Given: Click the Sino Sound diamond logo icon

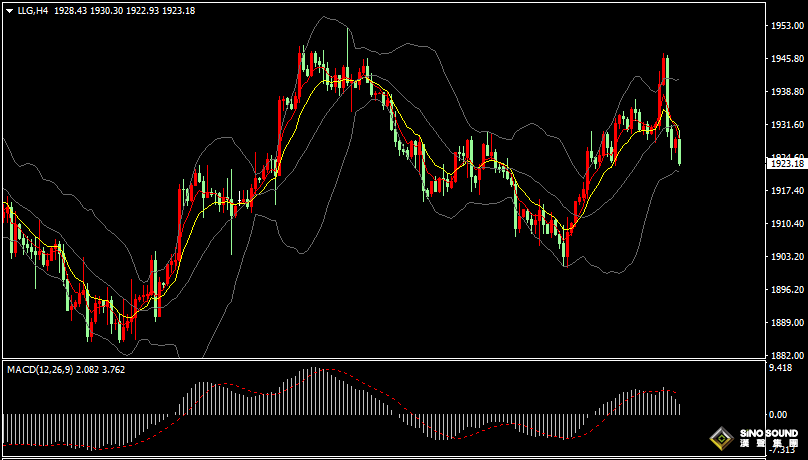Looking at the screenshot, I should pyautogui.click(x=719, y=438).
